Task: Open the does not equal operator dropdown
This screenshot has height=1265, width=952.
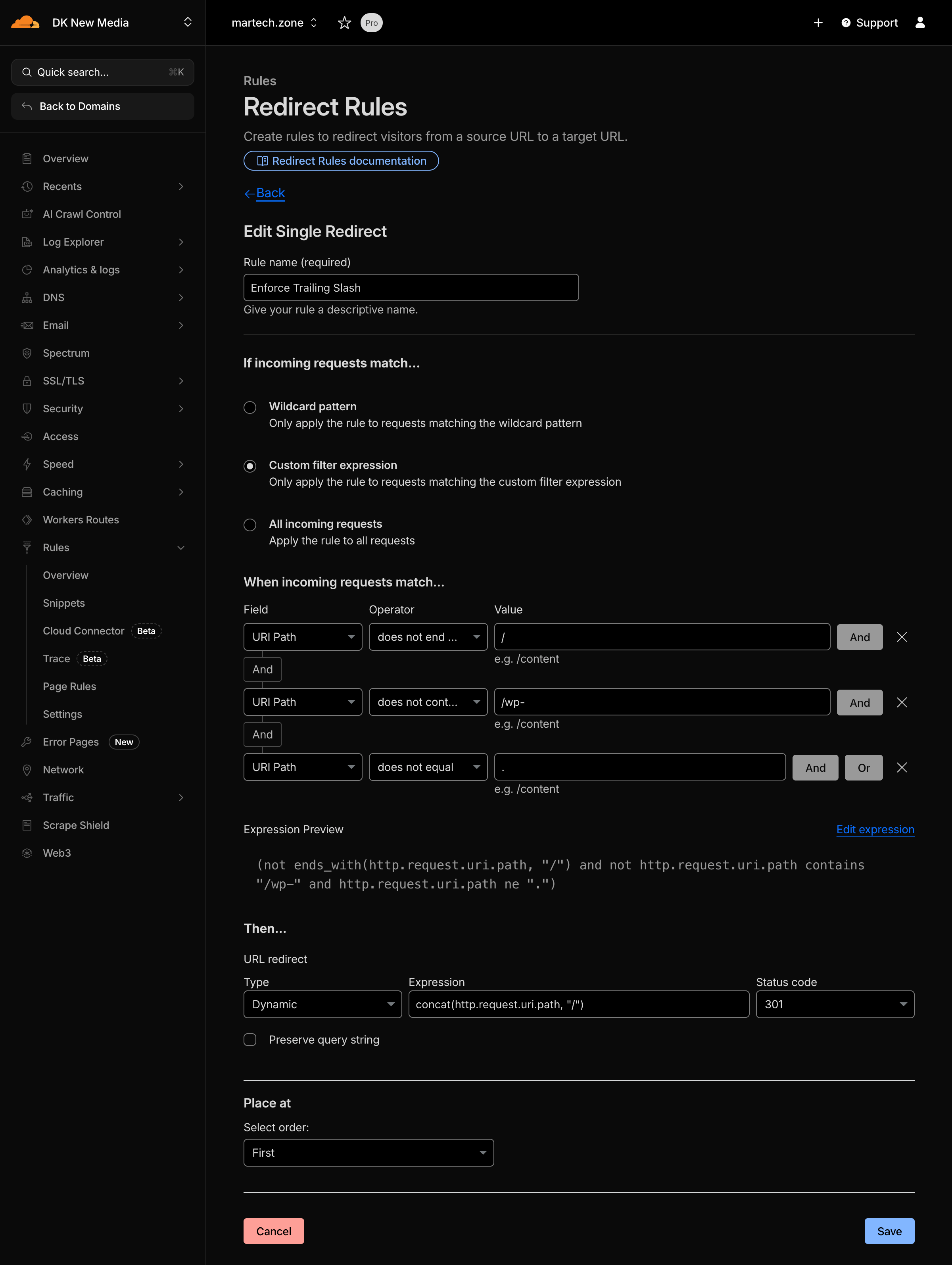Action: click(428, 767)
